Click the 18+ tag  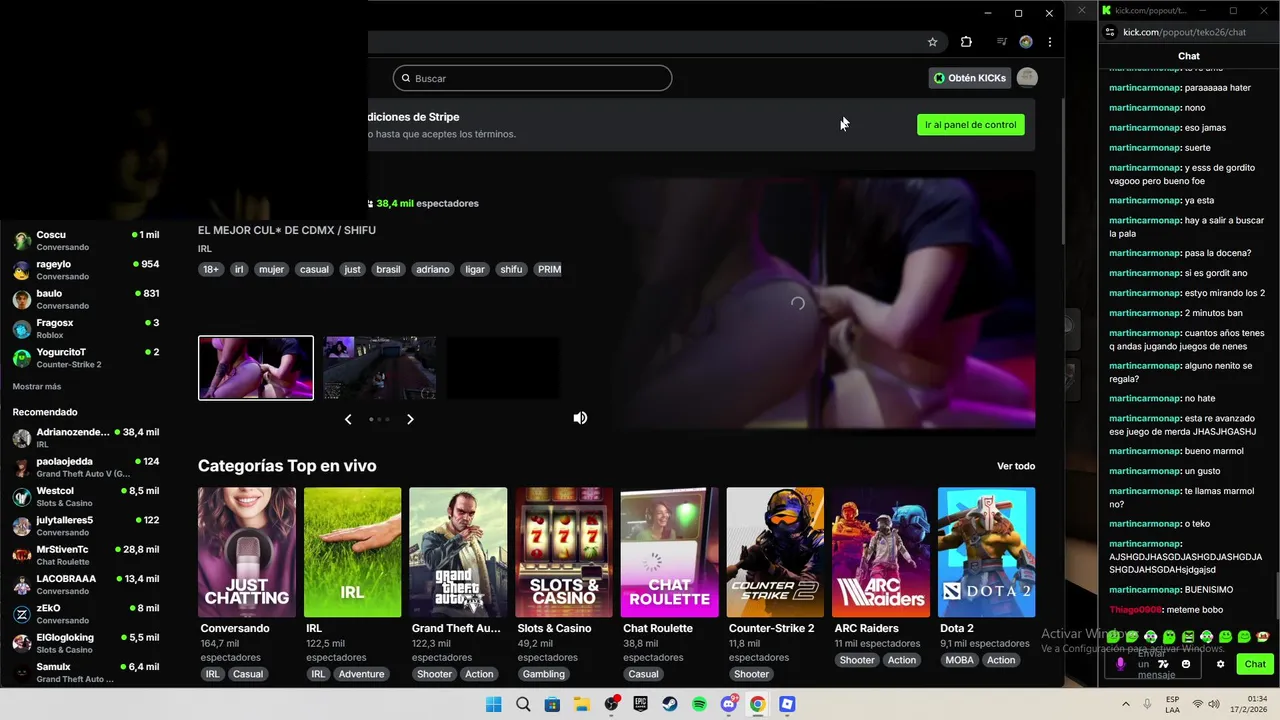(x=211, y=269)
